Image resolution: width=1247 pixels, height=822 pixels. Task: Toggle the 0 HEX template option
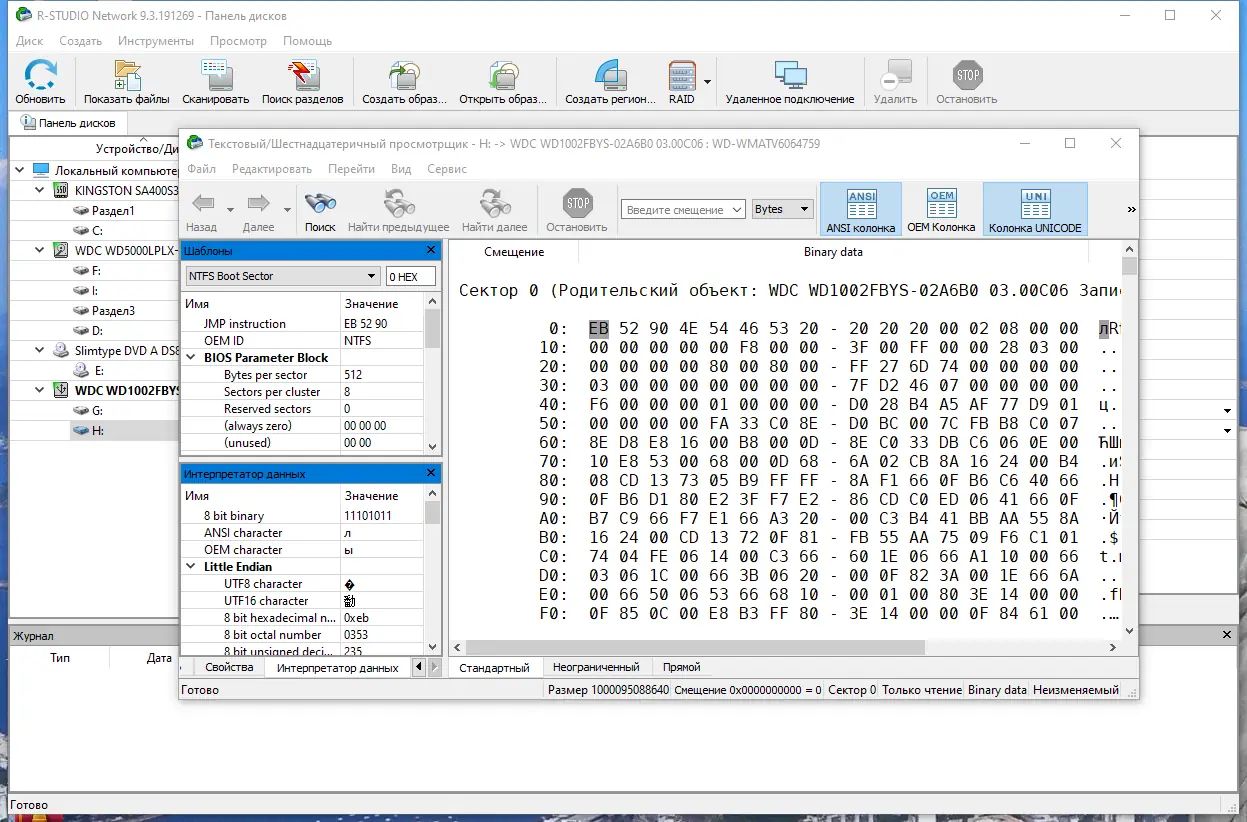(411, 276)
